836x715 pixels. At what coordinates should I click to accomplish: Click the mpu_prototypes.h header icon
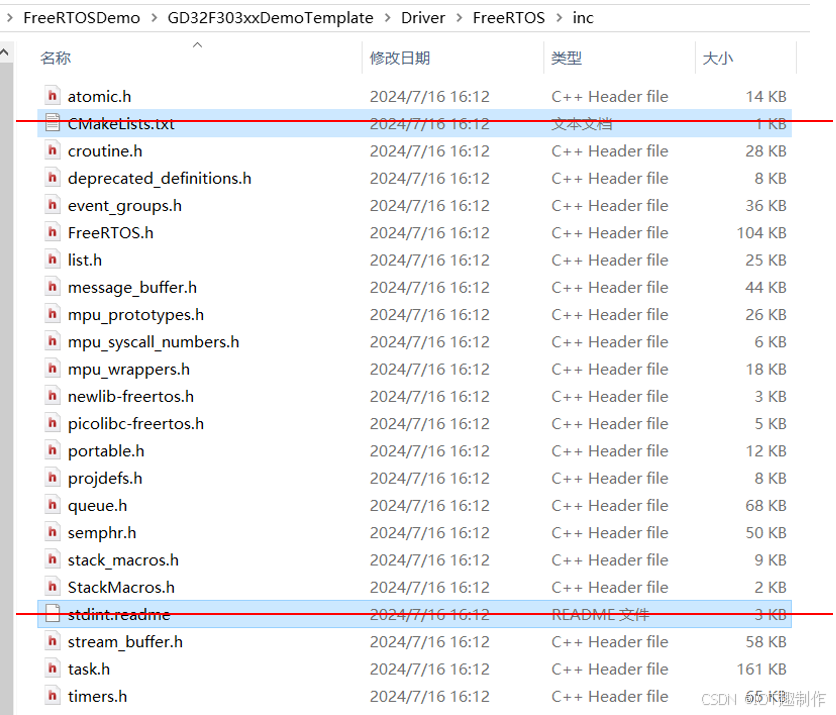(52, 314)
